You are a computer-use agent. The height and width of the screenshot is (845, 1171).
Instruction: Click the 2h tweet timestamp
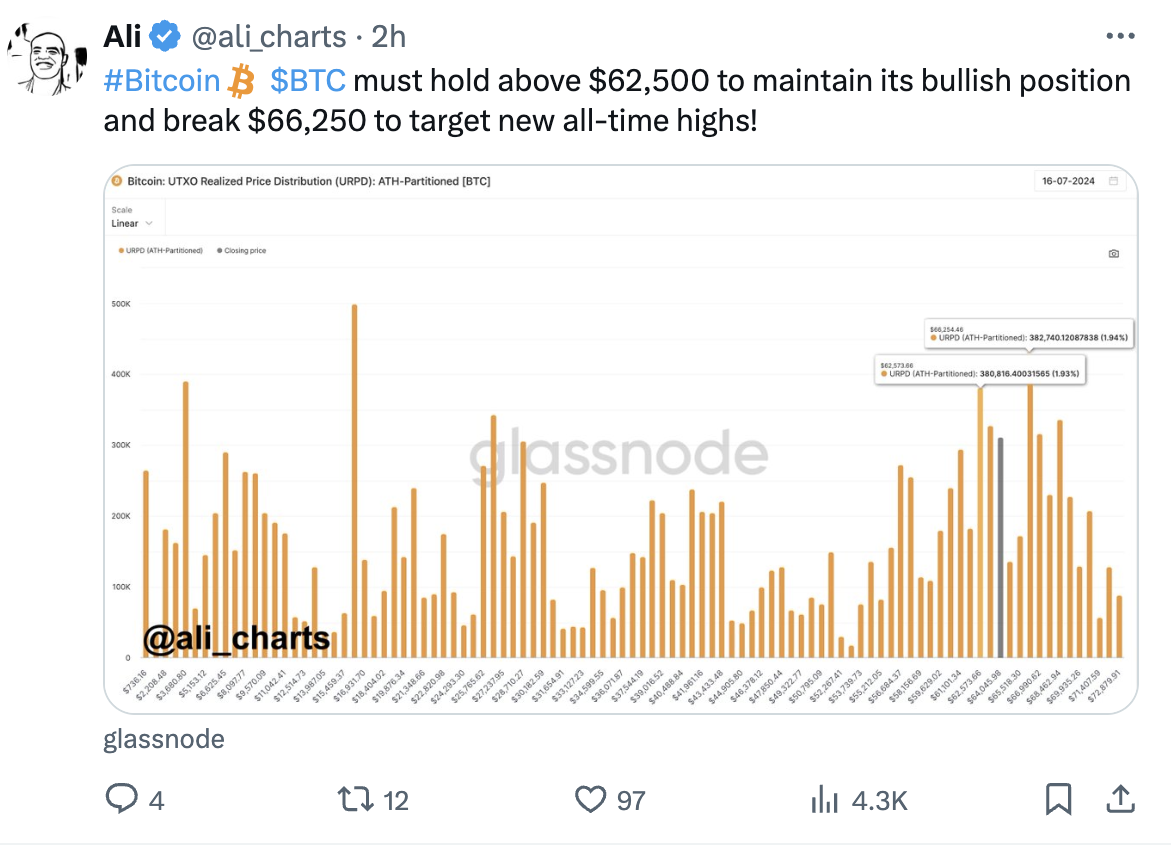[x=388, y=37]
